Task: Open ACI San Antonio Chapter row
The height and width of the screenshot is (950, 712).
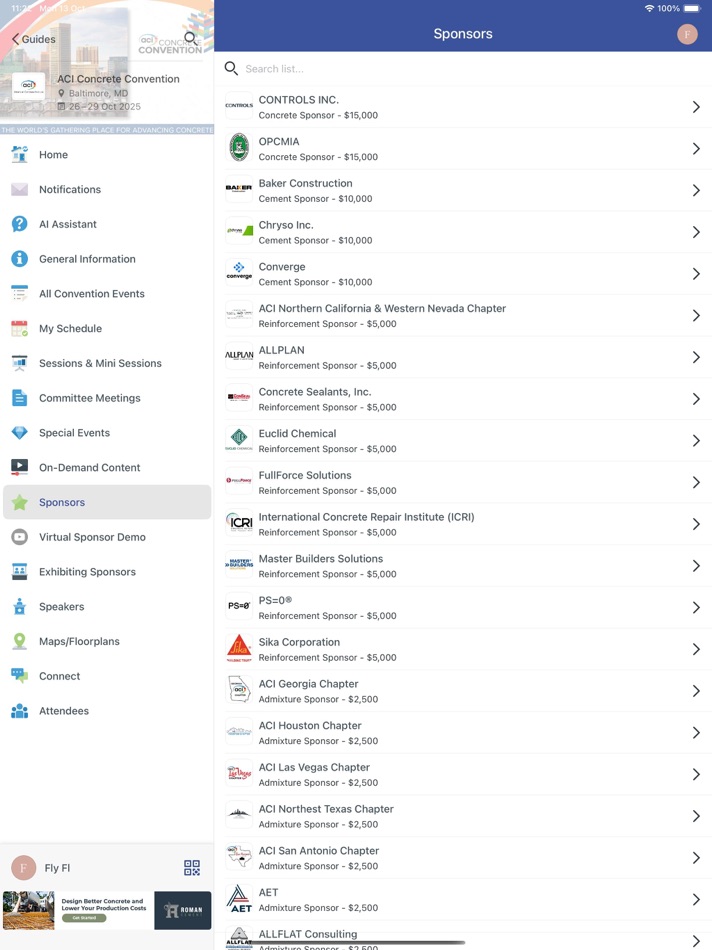Action: [464, 859]
